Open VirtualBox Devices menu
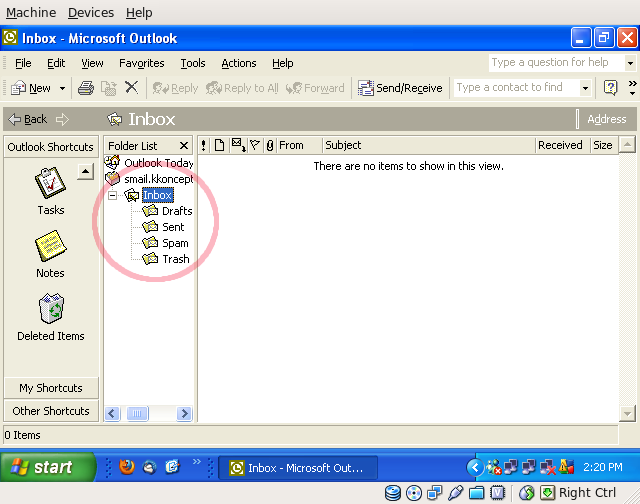Screen dimensions: 640x504 pyautogui.click(x=91, y=13)
